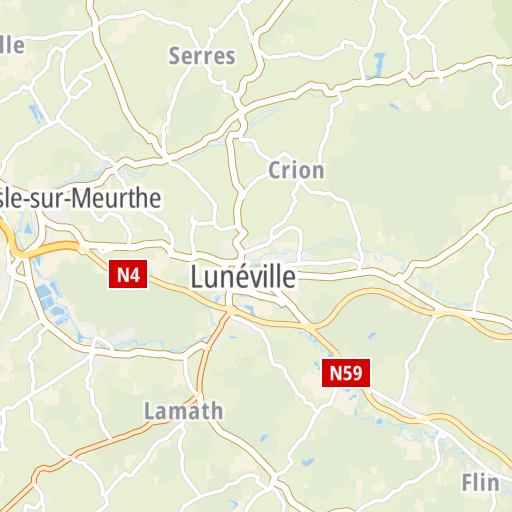The image size is (512, 512).
Task: Click the highway interchange west of the N4 shield
Action: 20,255
